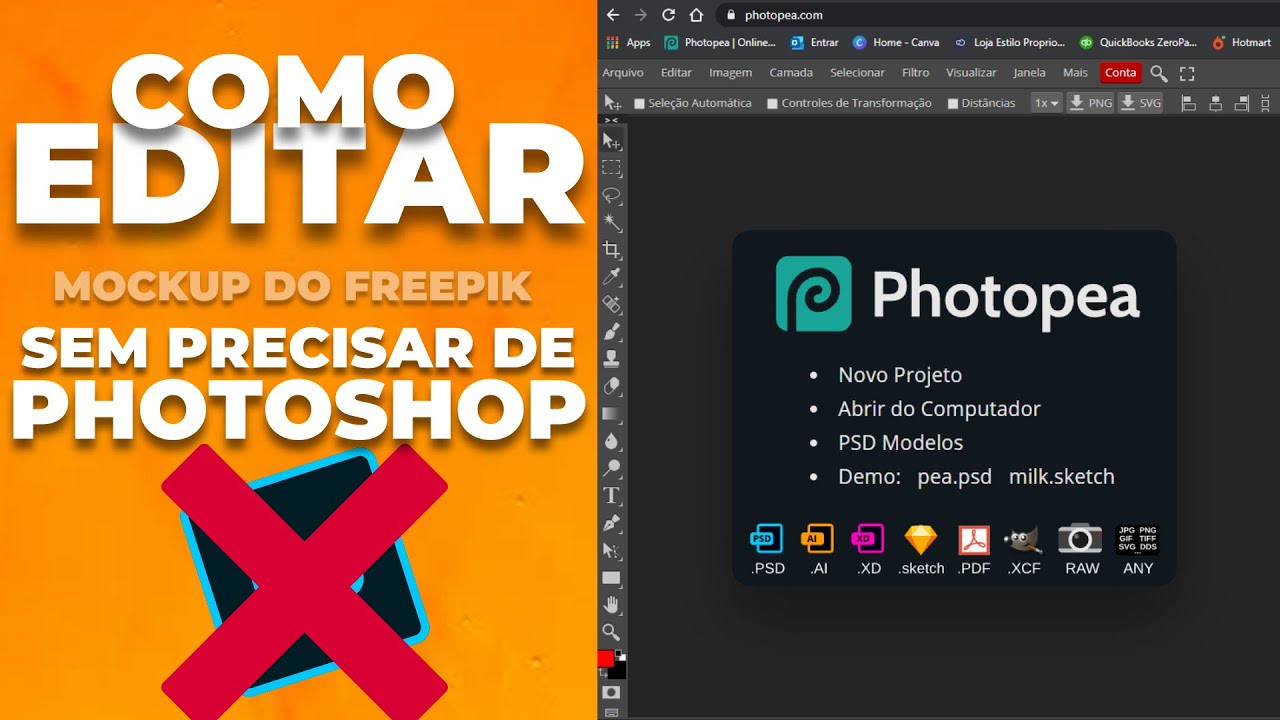
Task: Select the Clone Stamp tool
Action: pyautogui.click(x=611, y=358)
